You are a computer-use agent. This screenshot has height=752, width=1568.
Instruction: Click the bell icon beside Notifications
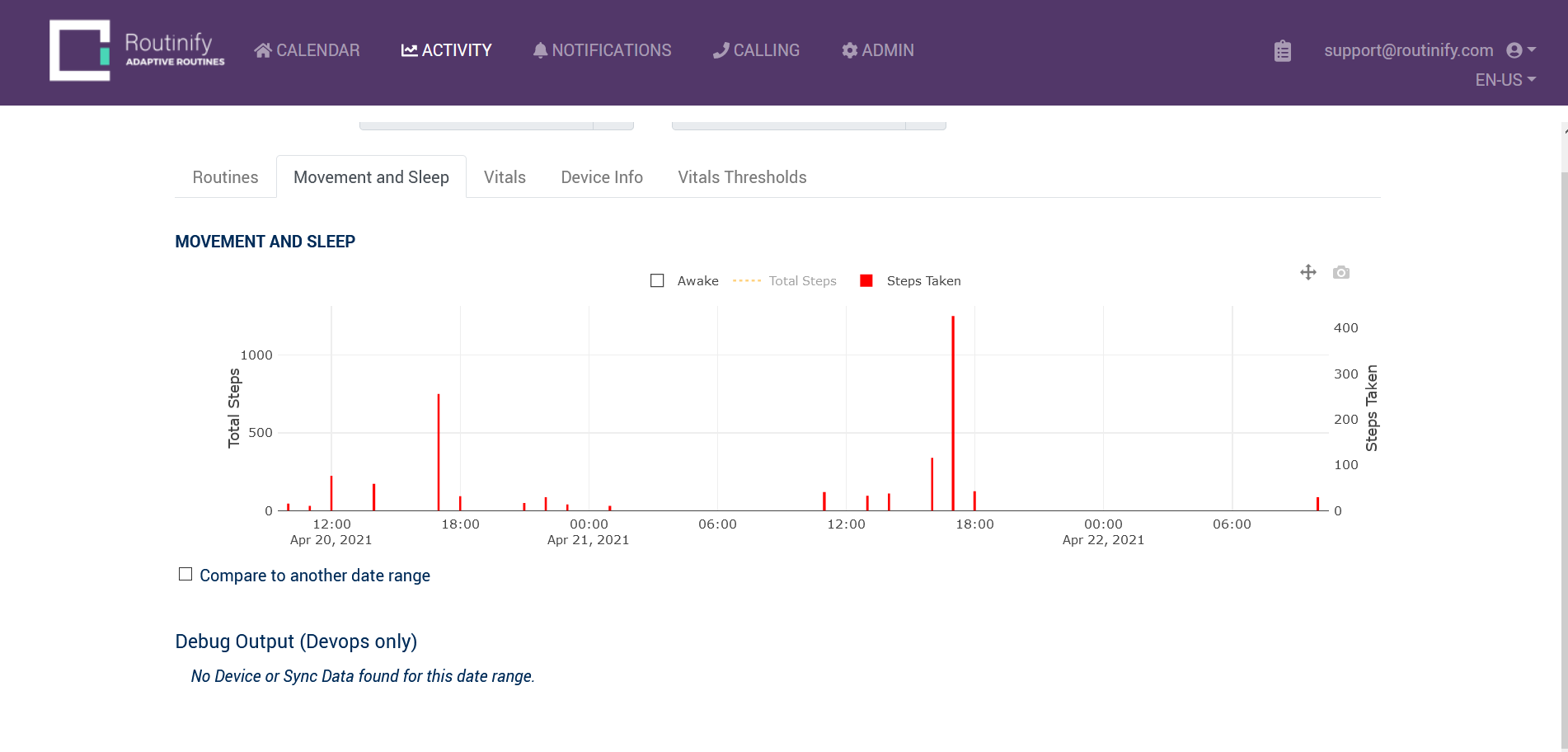coord(540,50)
